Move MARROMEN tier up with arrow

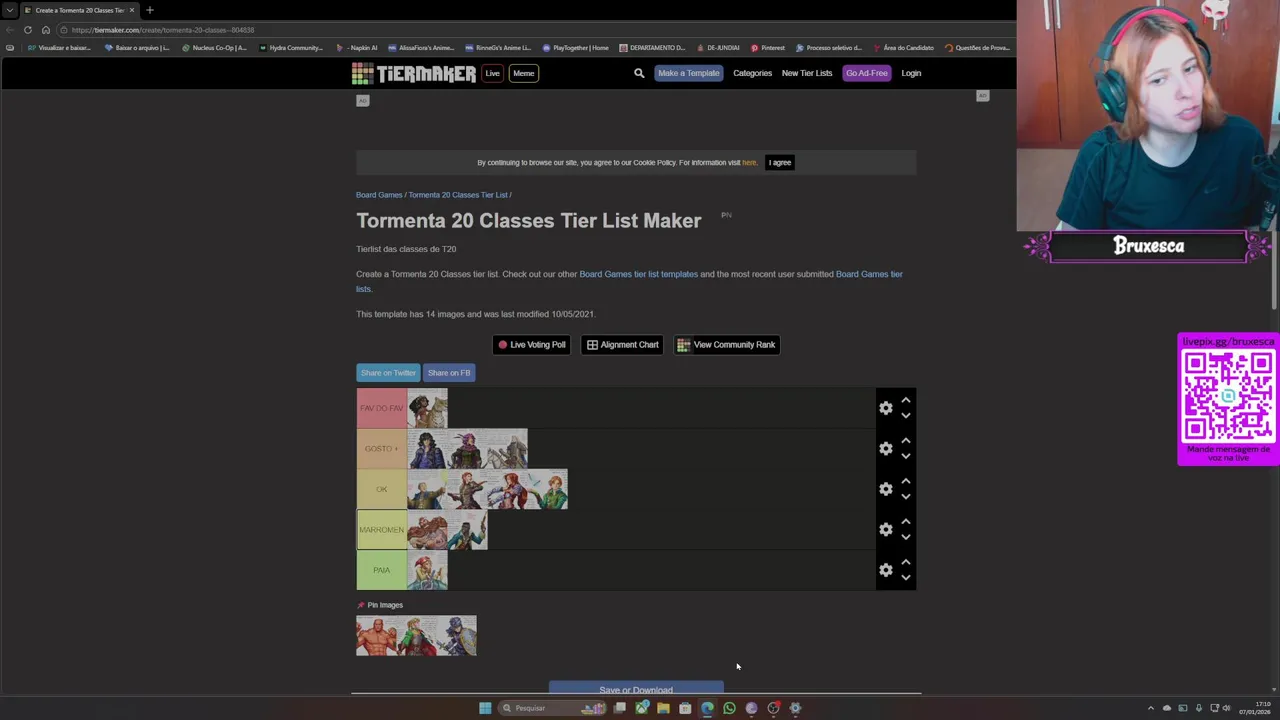click(x=905, y=521)
